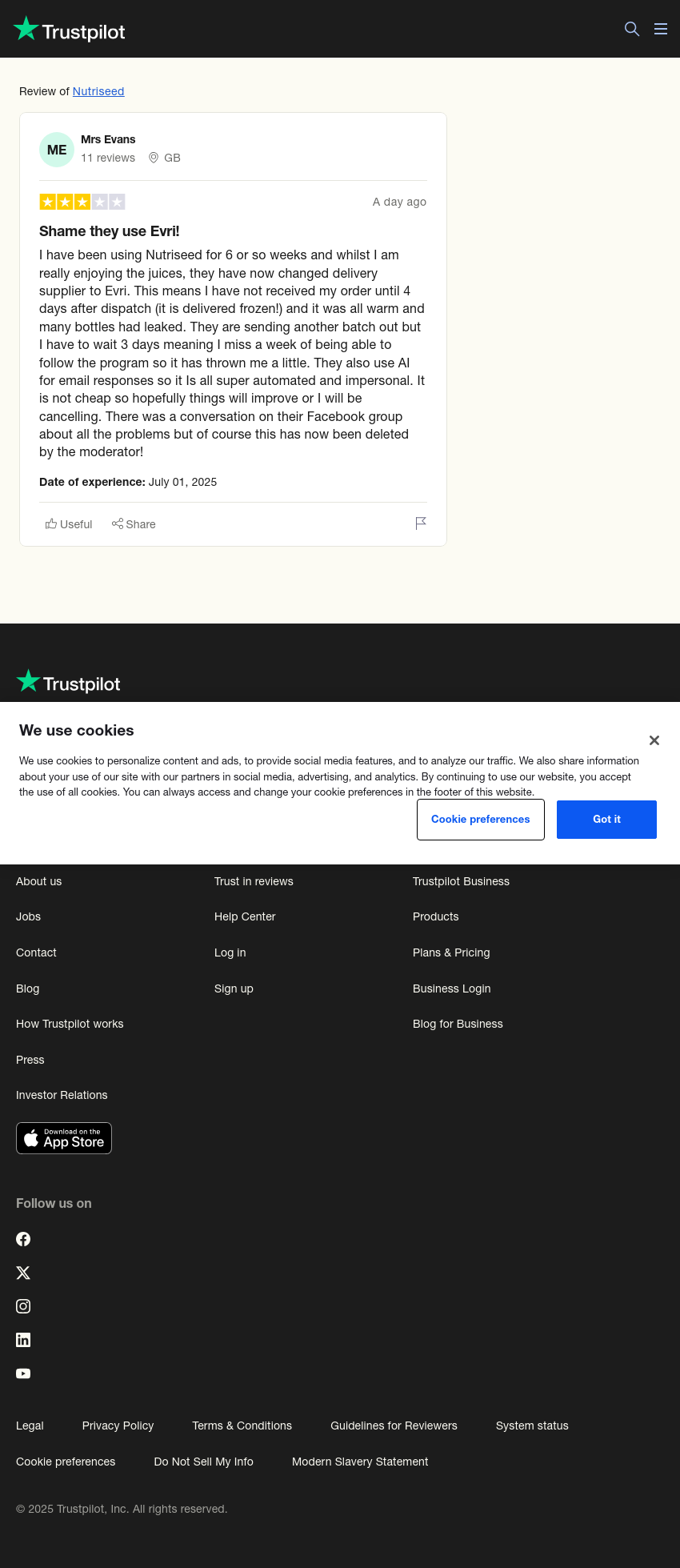Image resolution: width=680 pixels, height=1568 pixels.
Task: Open Trustpilot Business link
Action: click(461, 881)
